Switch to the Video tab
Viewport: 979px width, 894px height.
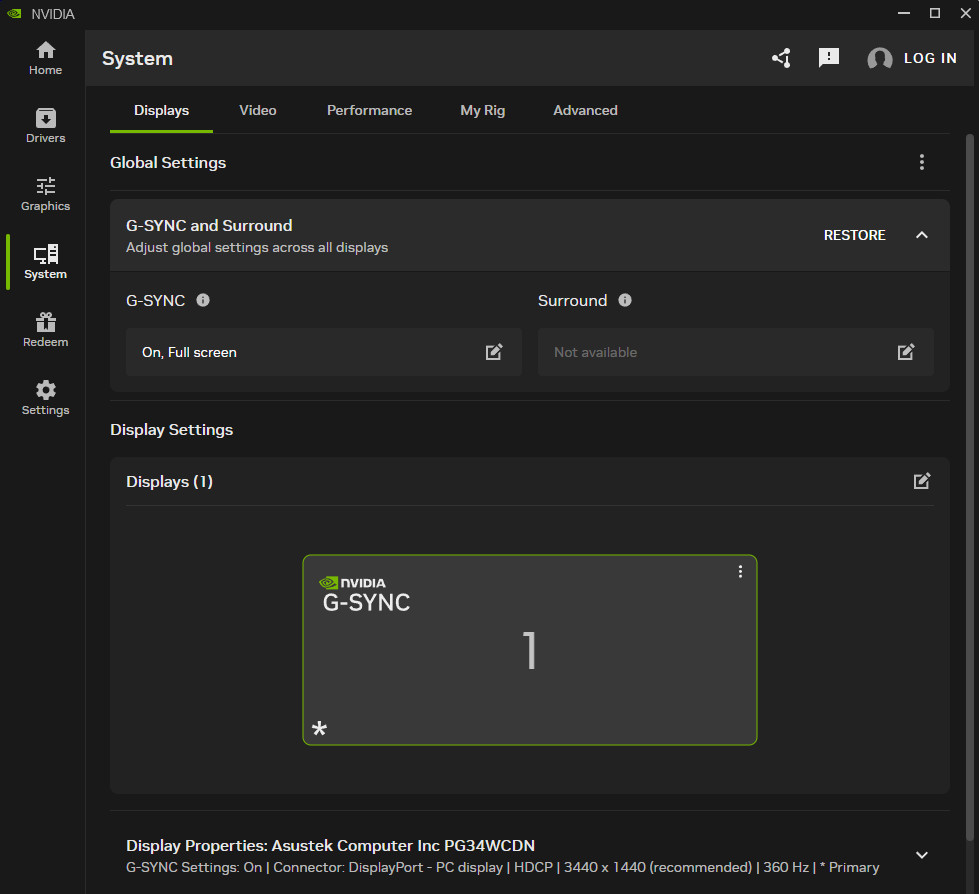[x=258, y=110]
